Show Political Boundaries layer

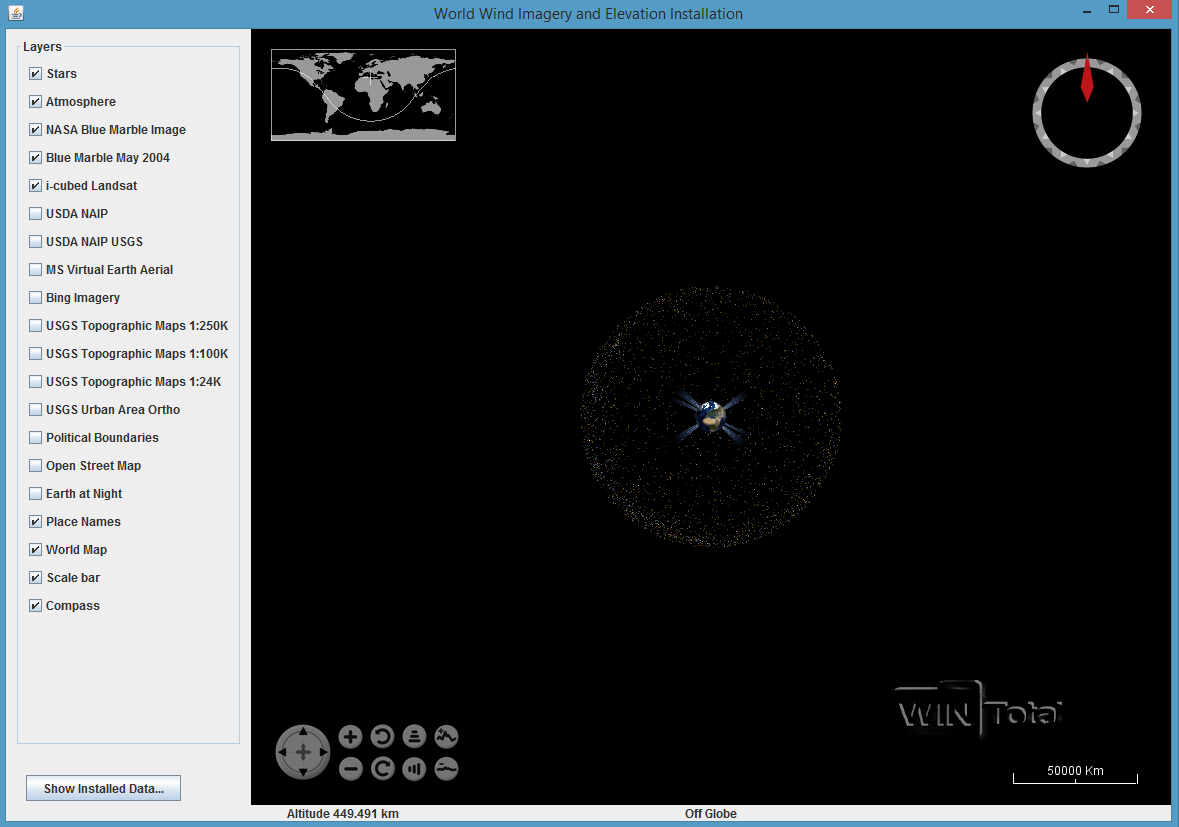(35, 438)
